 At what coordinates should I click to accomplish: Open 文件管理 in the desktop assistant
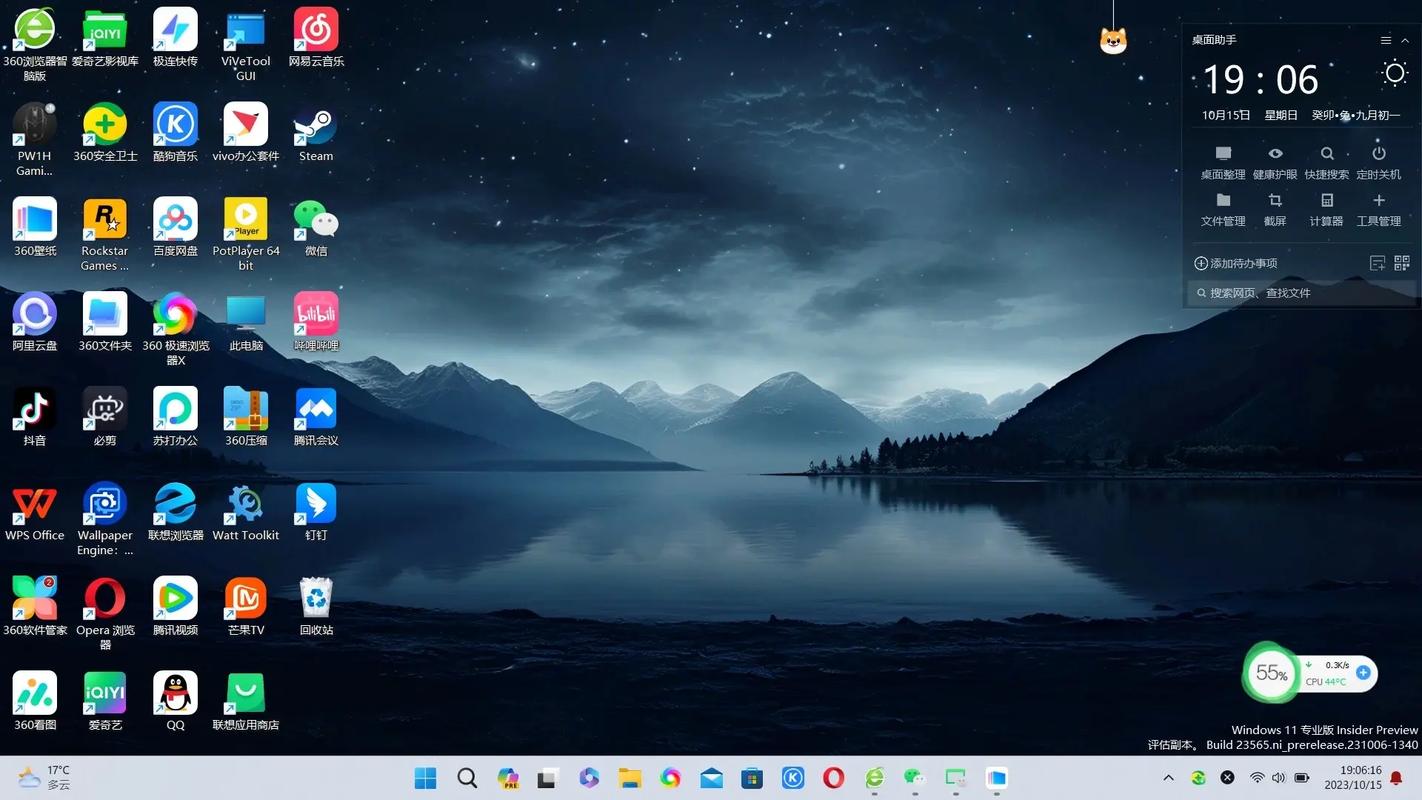pyautogui.click(x=1223, y=210)
